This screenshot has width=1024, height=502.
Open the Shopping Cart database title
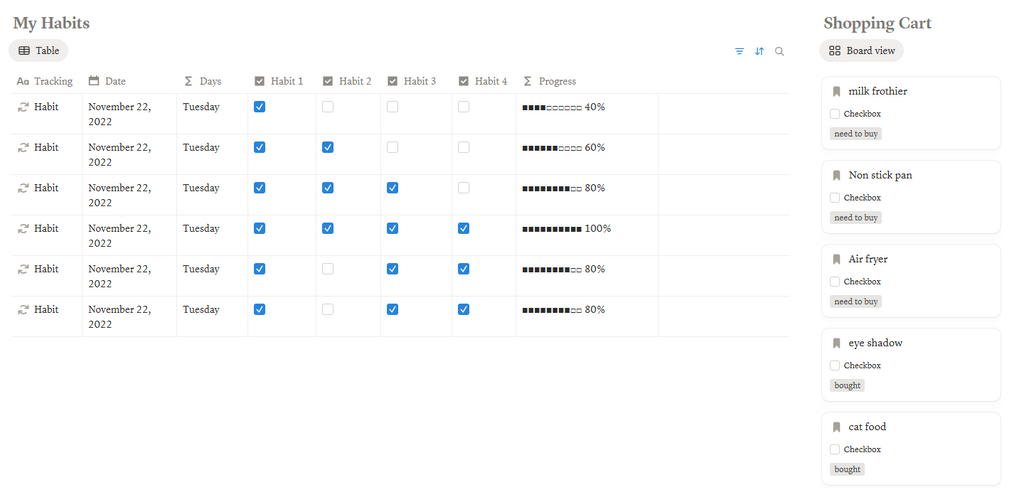tap(877, 23)
